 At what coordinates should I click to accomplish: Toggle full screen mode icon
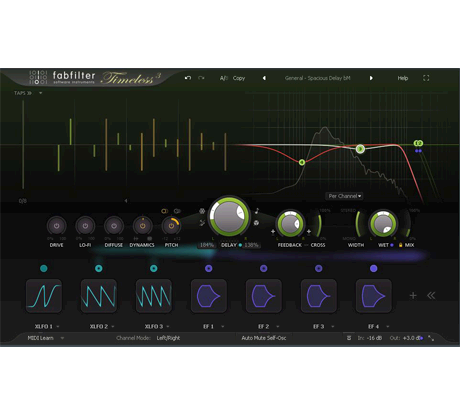point(426,78)
